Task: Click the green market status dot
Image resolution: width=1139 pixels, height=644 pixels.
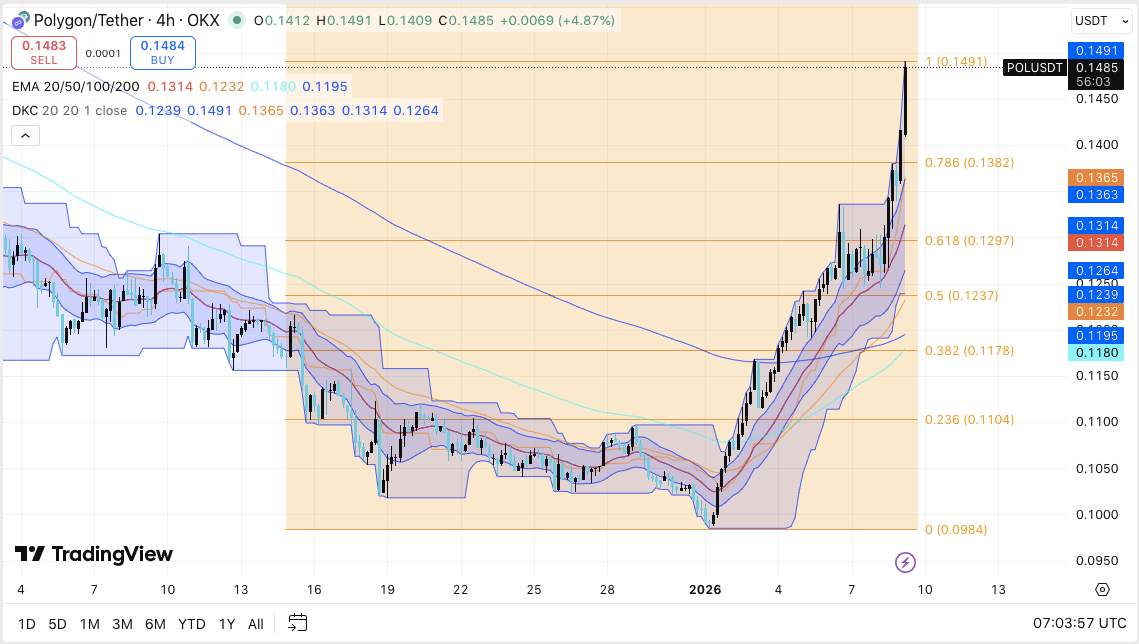Action: [x=234, y=19]
